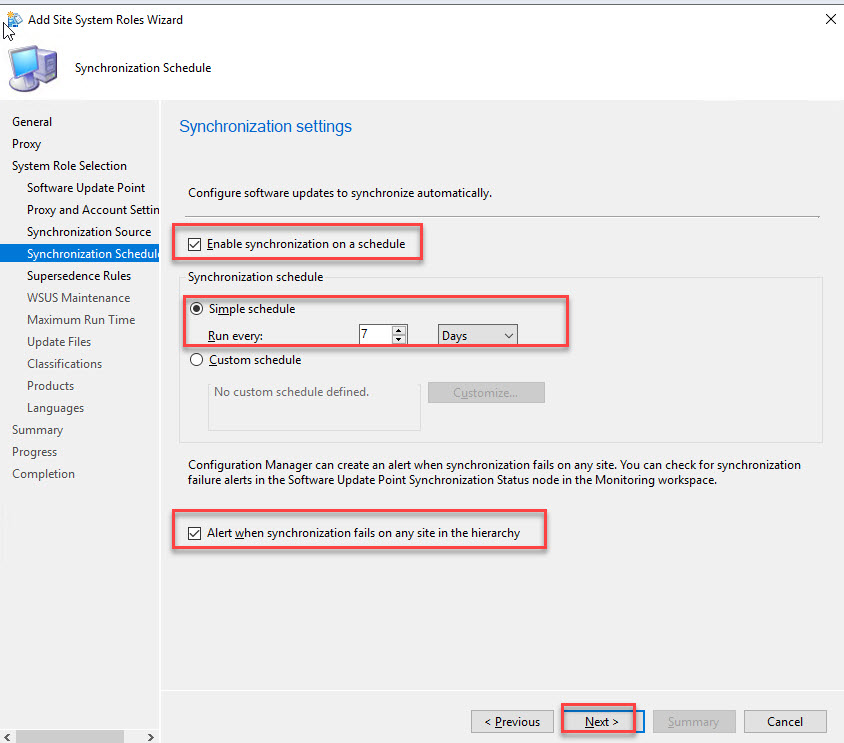
Task: Open the Days interval dropdown
Action: (478, 336)
